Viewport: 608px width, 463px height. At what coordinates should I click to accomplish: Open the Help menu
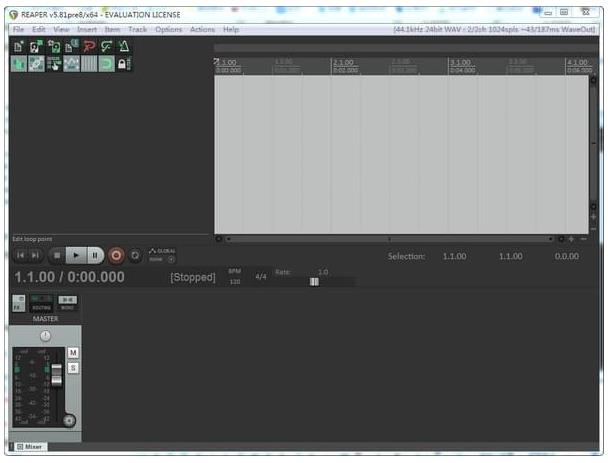[x=231, y=29]
